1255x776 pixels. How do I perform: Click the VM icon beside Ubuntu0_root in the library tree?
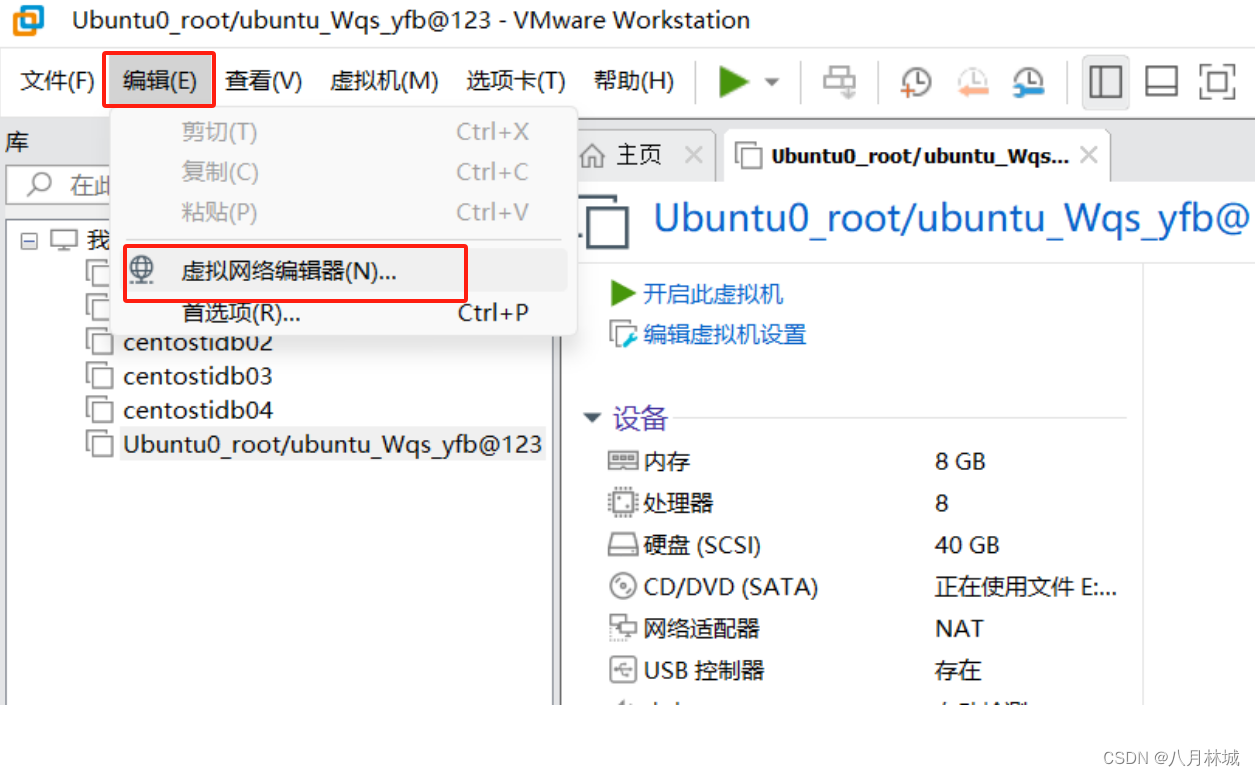pos(99,444)
